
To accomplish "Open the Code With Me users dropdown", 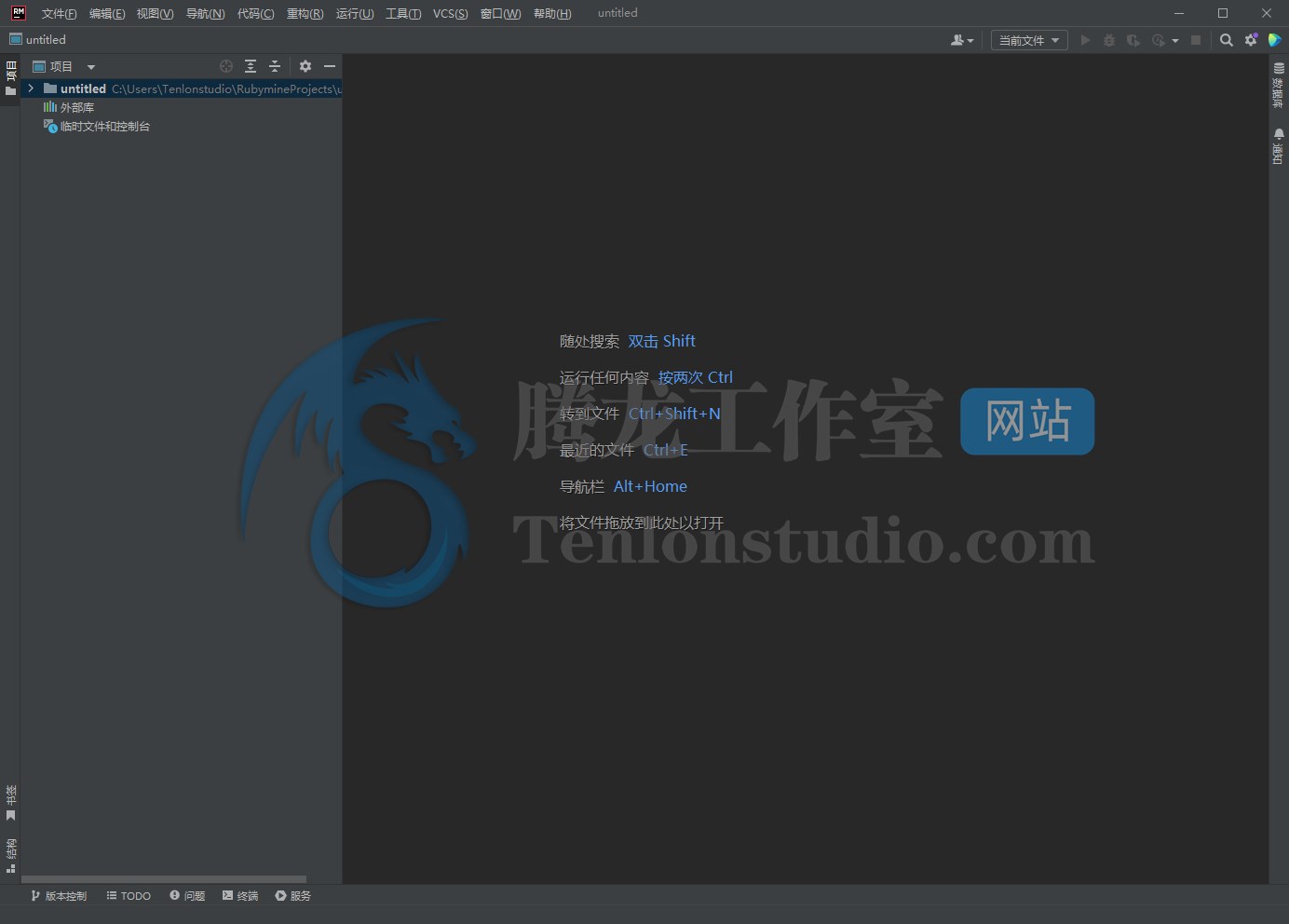I will [962, 40].
